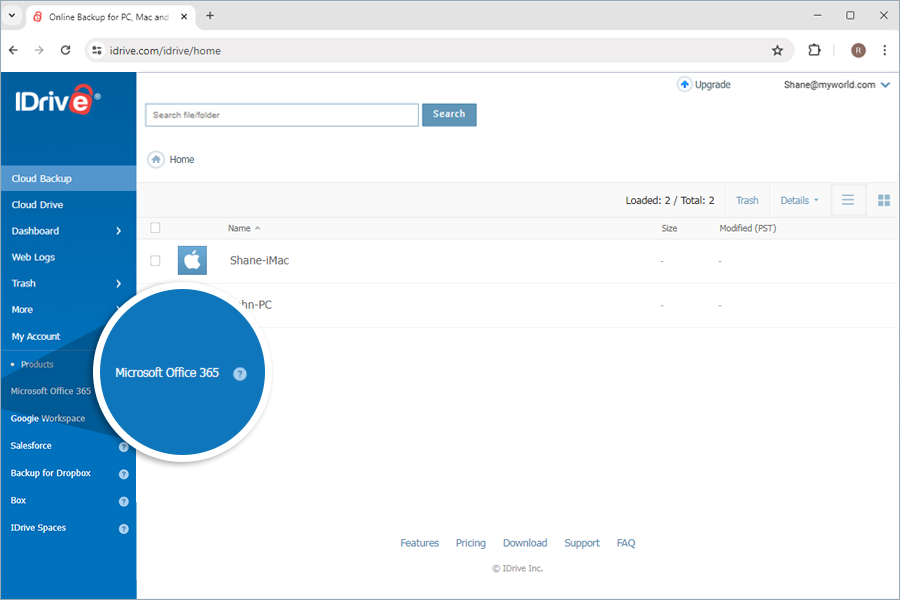Check the box for Shane-iMac
This screenshot has width=900, height=600.
(155, 261)
